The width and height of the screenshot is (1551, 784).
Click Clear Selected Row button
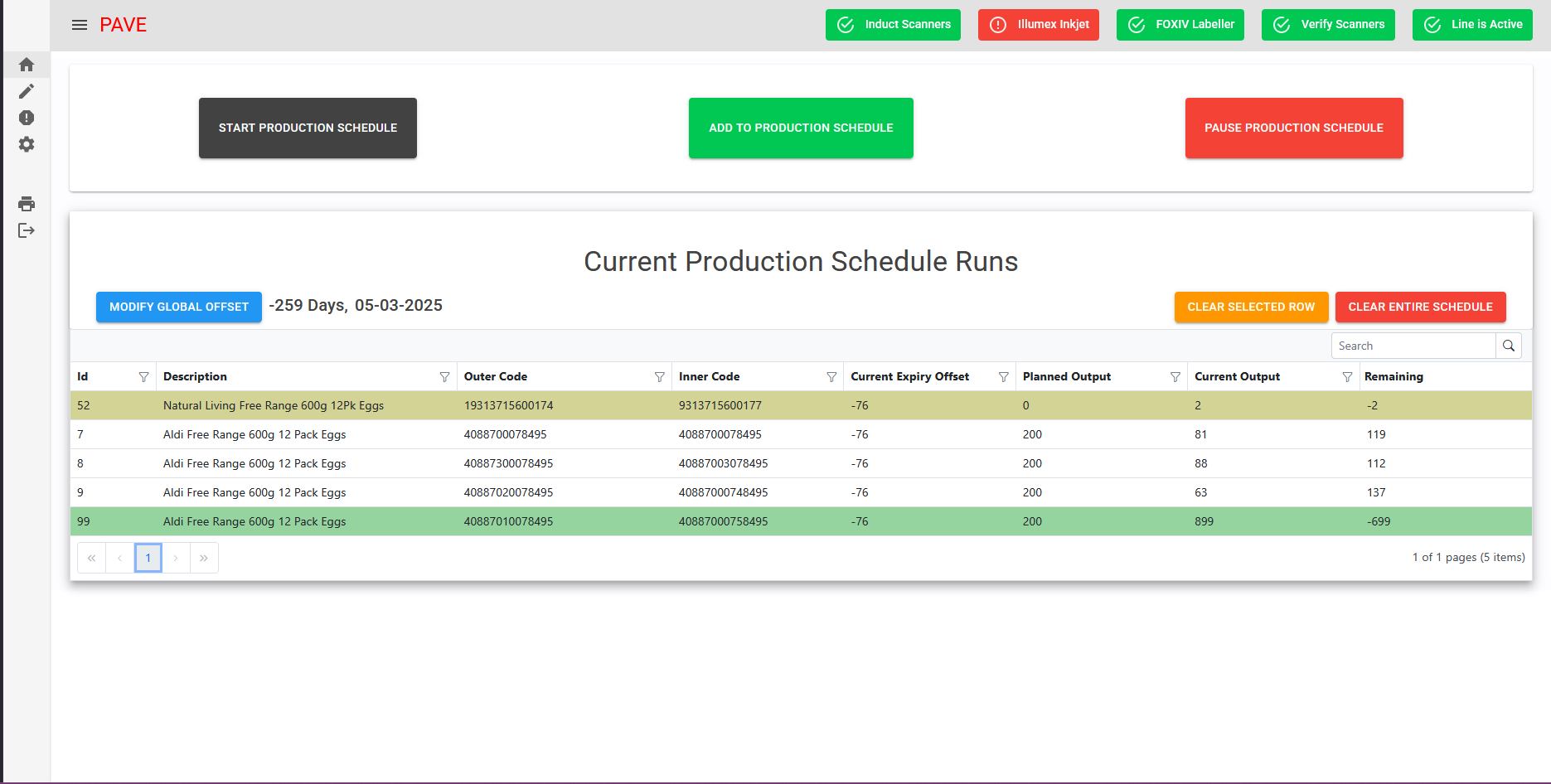coord(1251,307)
